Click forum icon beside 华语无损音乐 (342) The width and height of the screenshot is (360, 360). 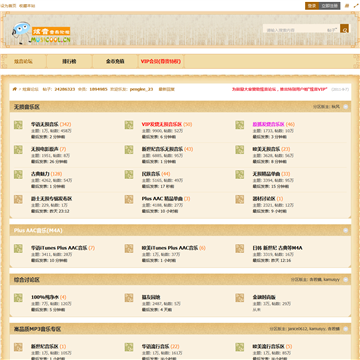coord(18,125)
